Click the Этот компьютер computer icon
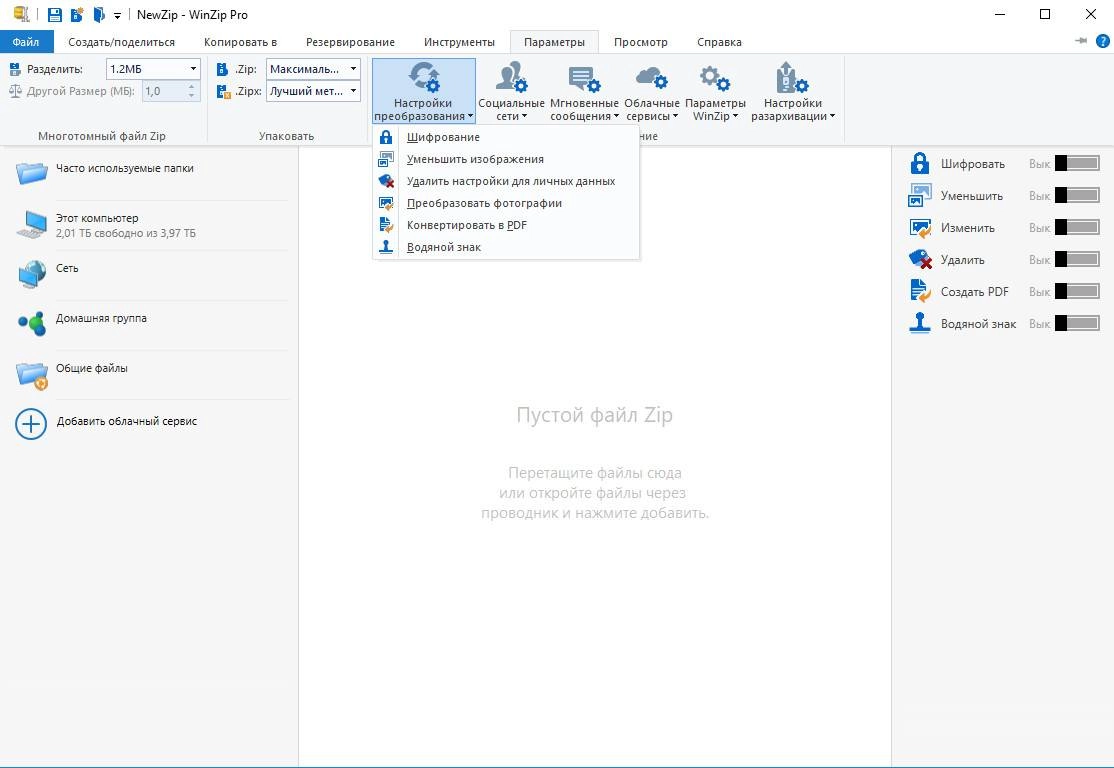Image resolution: width=1114 pixels, height=768 pixels. (32, 224)
